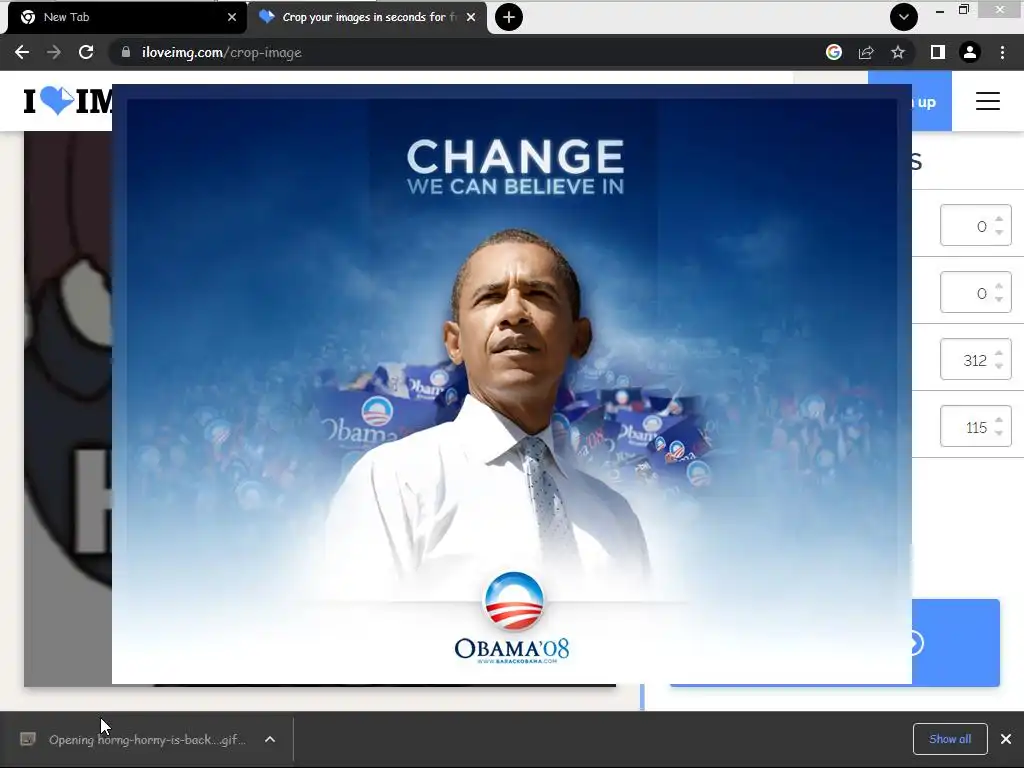
Task: Click the input field showing 312
Action: pos(975,360)
